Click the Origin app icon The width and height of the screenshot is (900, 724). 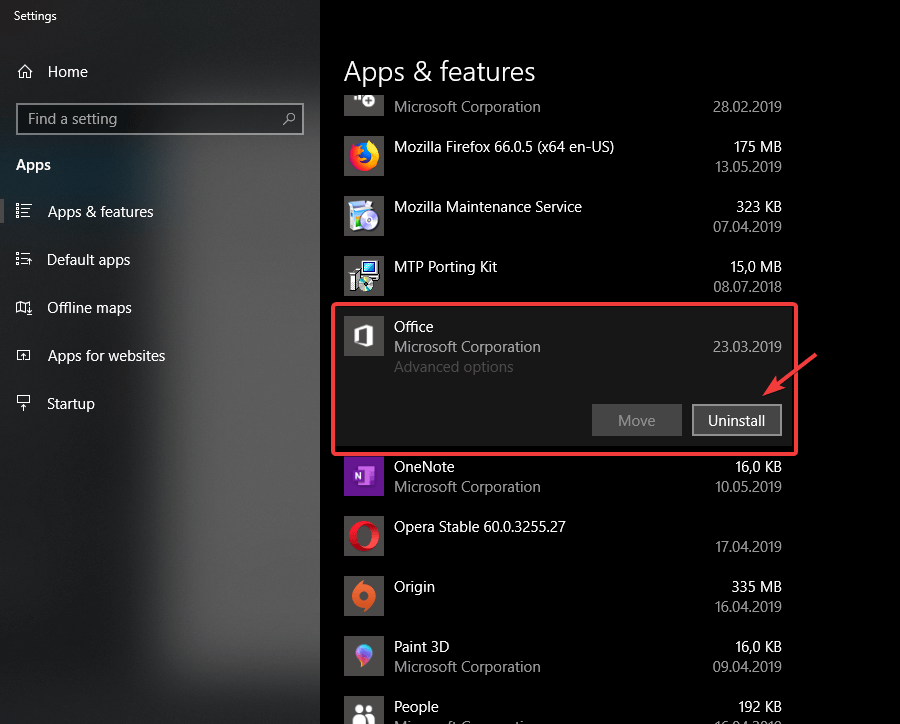(x=364, y=596)
